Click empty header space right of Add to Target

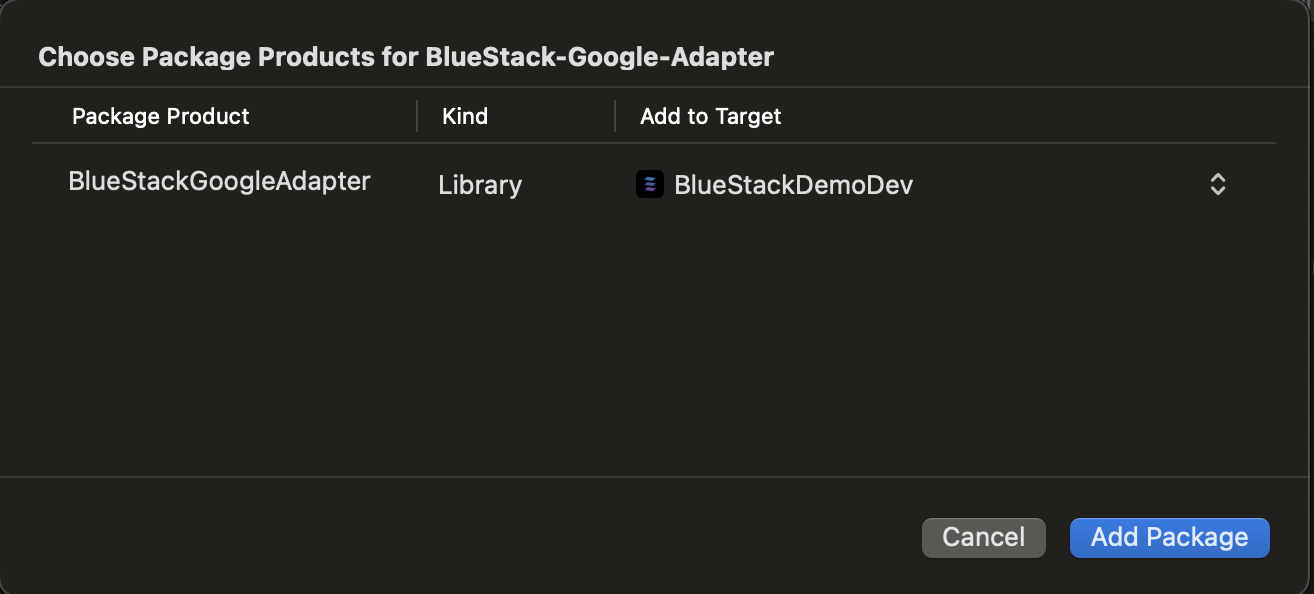[x=1030, y=116]
